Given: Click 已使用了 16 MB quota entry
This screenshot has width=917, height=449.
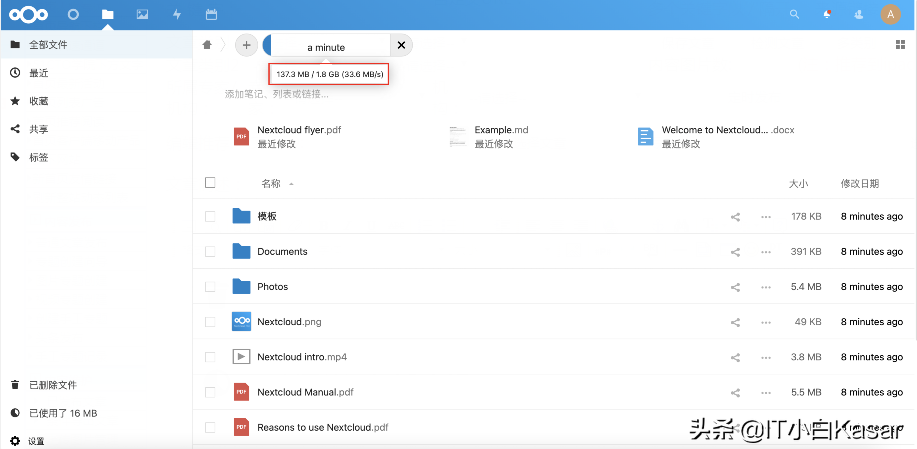Looking at the screenshot, I should tap(96, 413).
